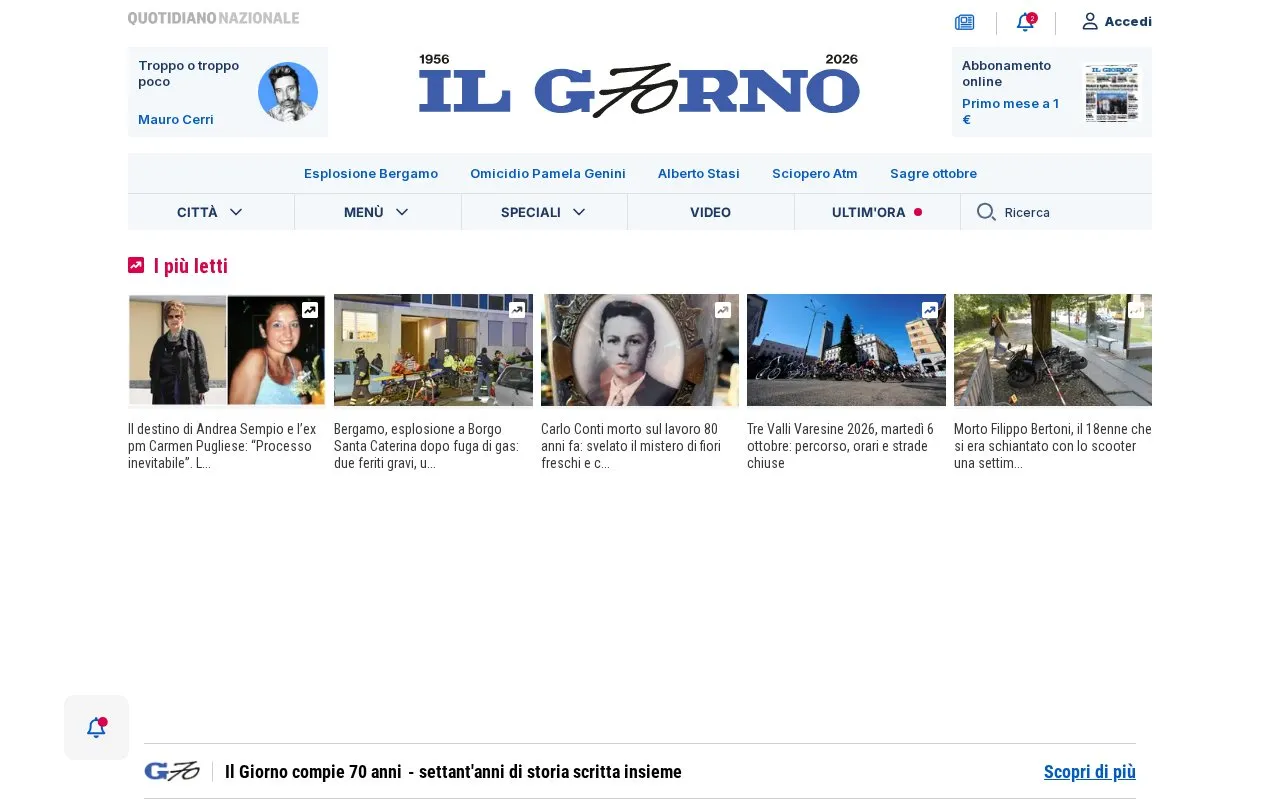Read 'Bergamo, esplosione a Borgo Santa Caterina' headline
This screenshot has height=800, width=1280.
pyautogui.click(x=428, y=446)
